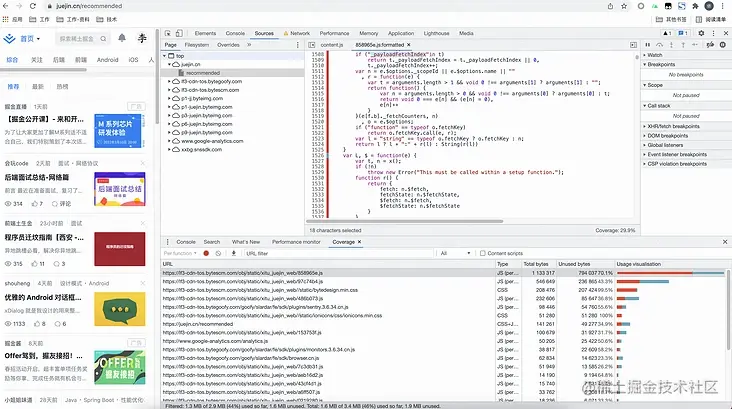This screenshot has width=732, height=409.
Task: Toggle the navigator sidebar icon beside content.js tab
Action: 311,45
